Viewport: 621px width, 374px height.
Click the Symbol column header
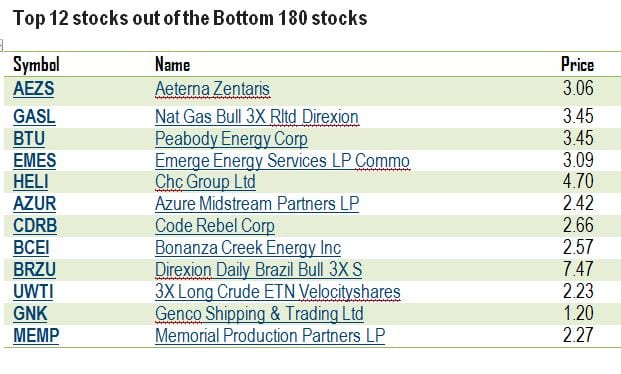[36, 64]
